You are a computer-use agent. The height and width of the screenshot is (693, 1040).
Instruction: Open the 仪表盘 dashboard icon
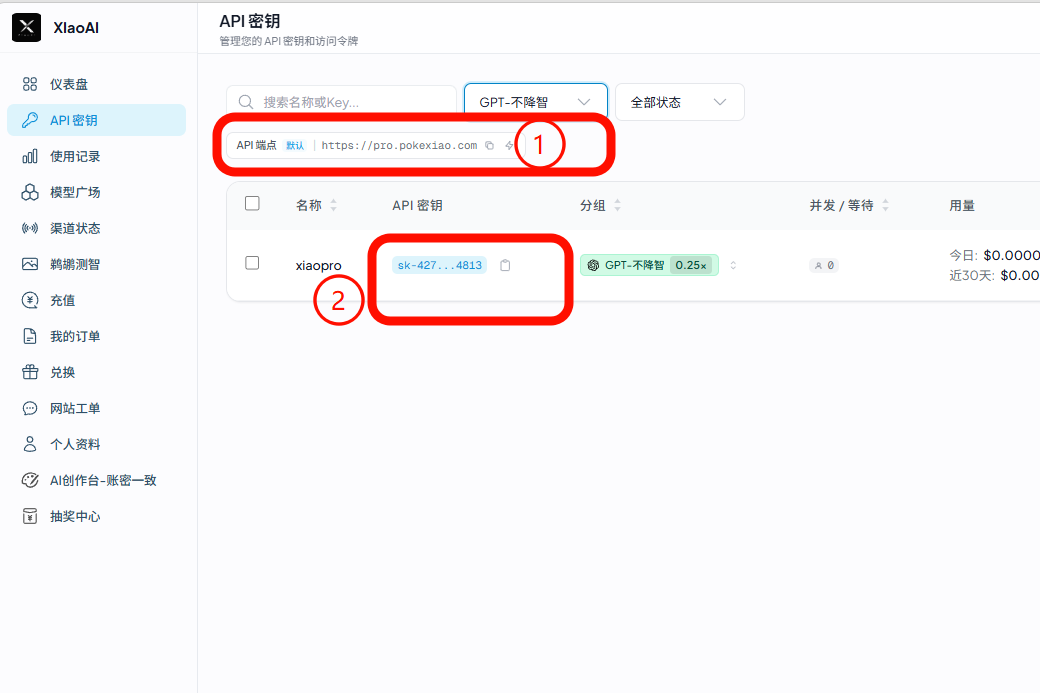[30, 84]
